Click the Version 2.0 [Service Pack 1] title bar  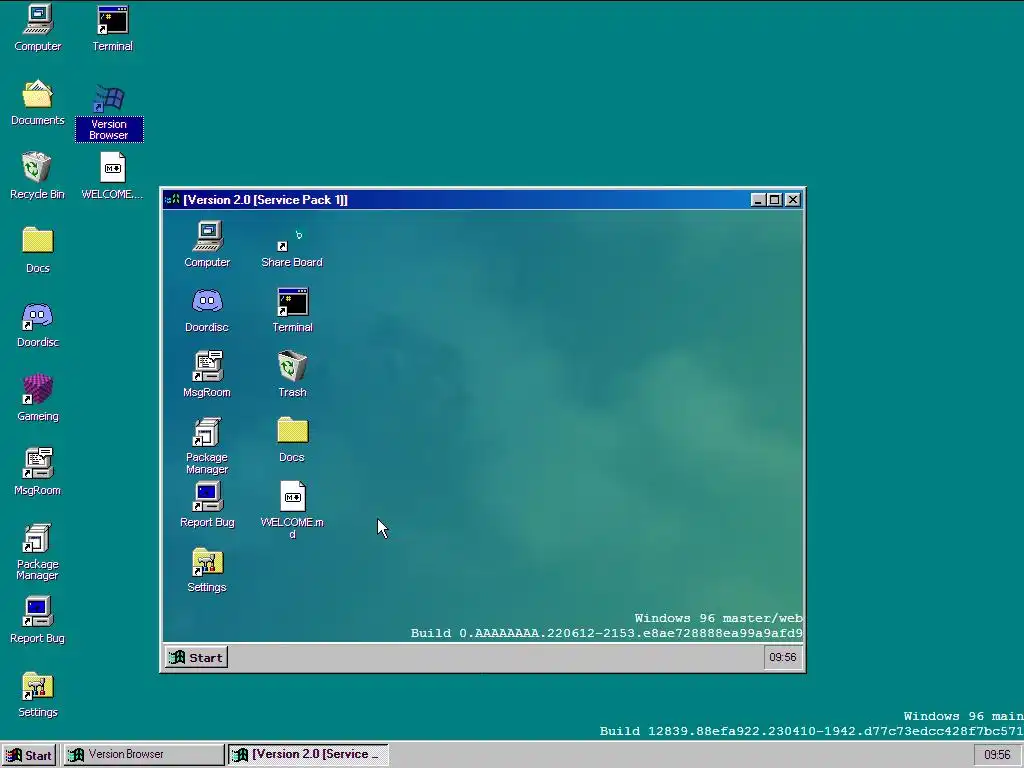pyautogui.click(x=483, y=200)
